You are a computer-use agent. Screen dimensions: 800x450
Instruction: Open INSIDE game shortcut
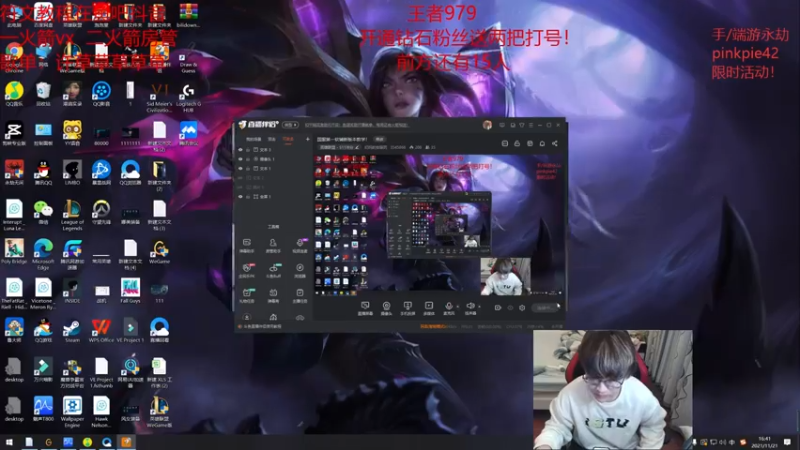(x=72, y=291)
